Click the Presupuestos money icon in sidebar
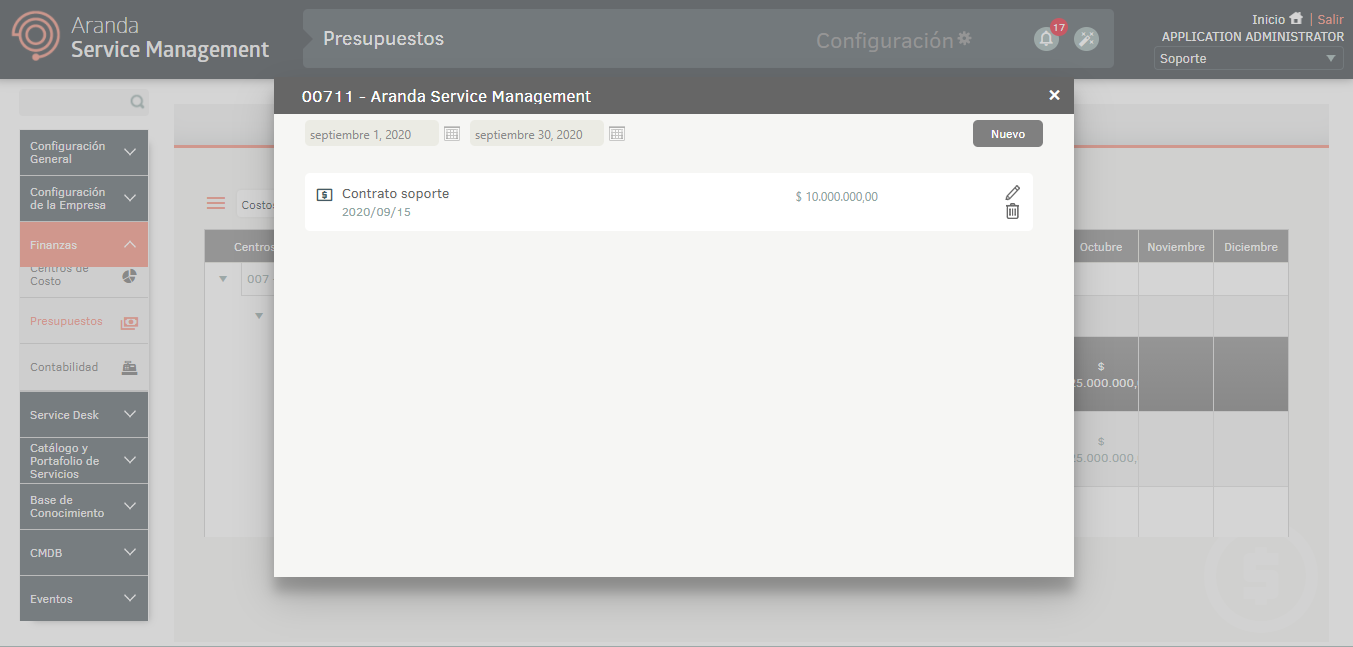The width and height of the screenshot is (1353, 647). [x=129, y=323]
